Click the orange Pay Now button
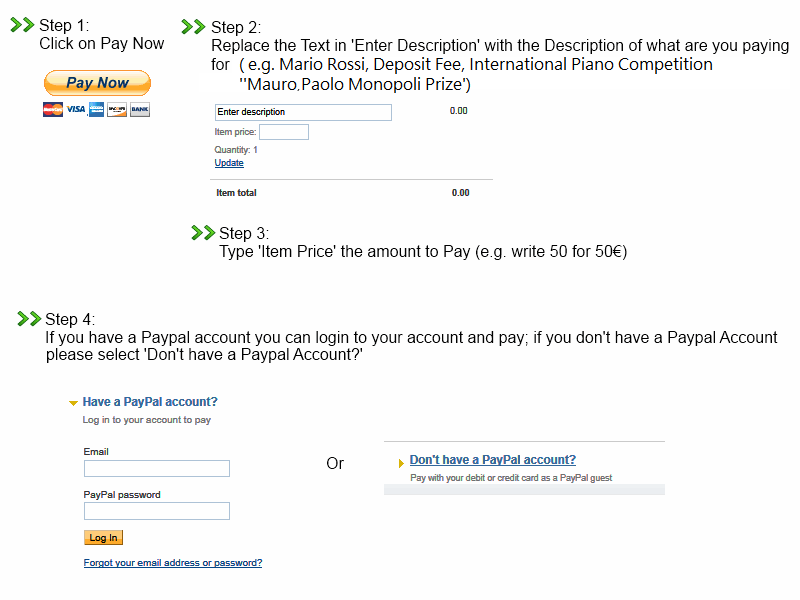The height and width of the screenshot is (600, 800). click(97, 83)
